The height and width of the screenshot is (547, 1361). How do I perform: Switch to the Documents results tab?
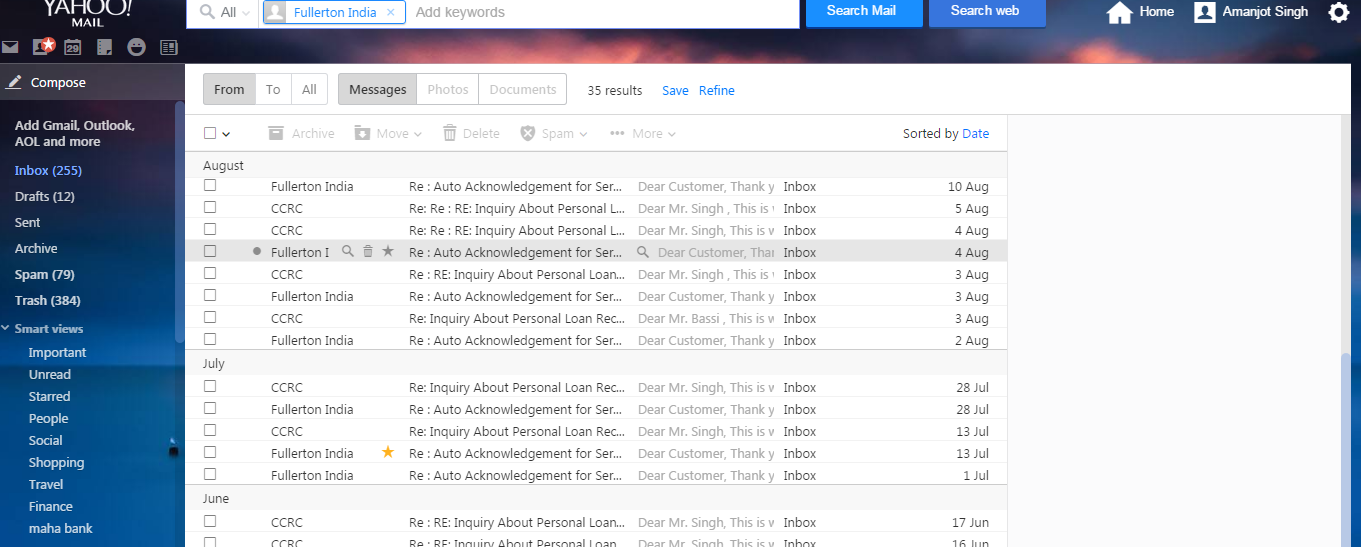point(522,89)
